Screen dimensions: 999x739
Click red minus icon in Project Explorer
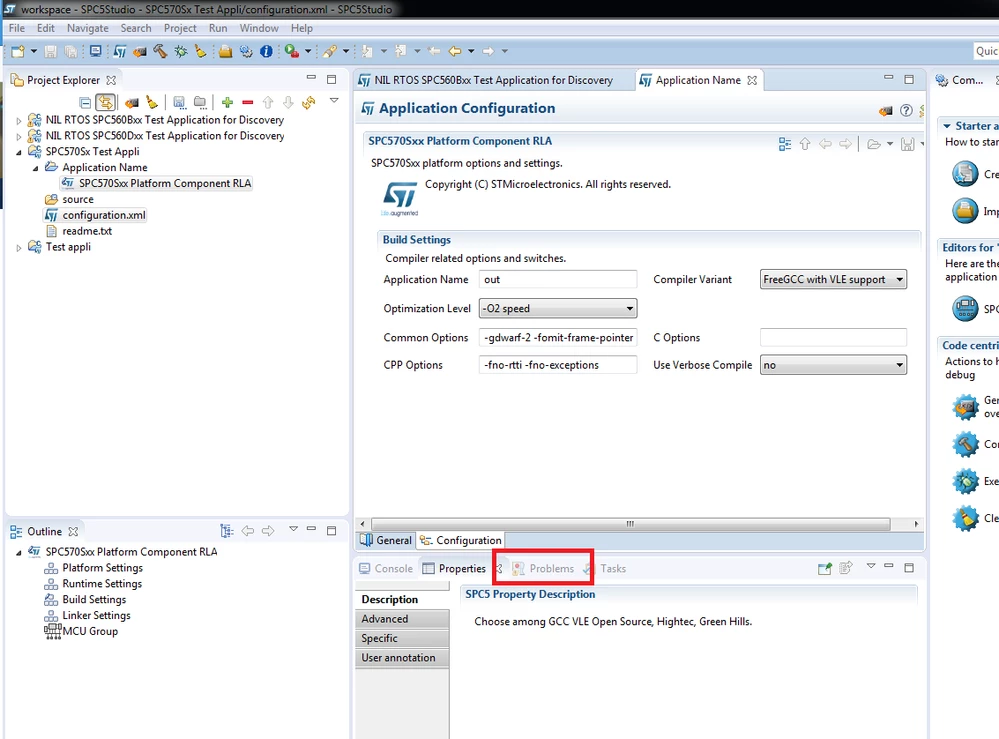(248, 102)
